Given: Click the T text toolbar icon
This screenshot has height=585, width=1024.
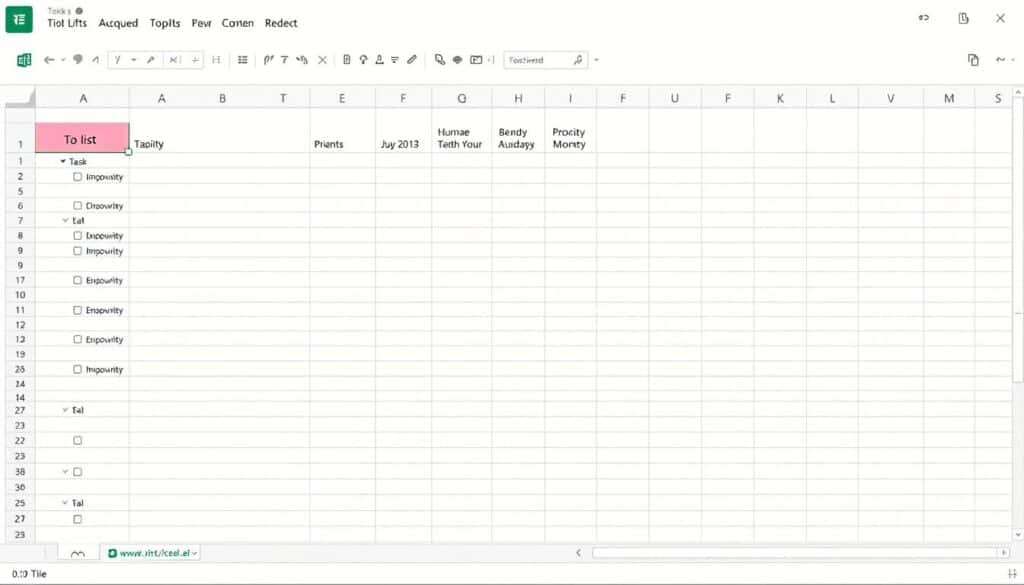Looking at the screenshot, I should coord(285,60).
